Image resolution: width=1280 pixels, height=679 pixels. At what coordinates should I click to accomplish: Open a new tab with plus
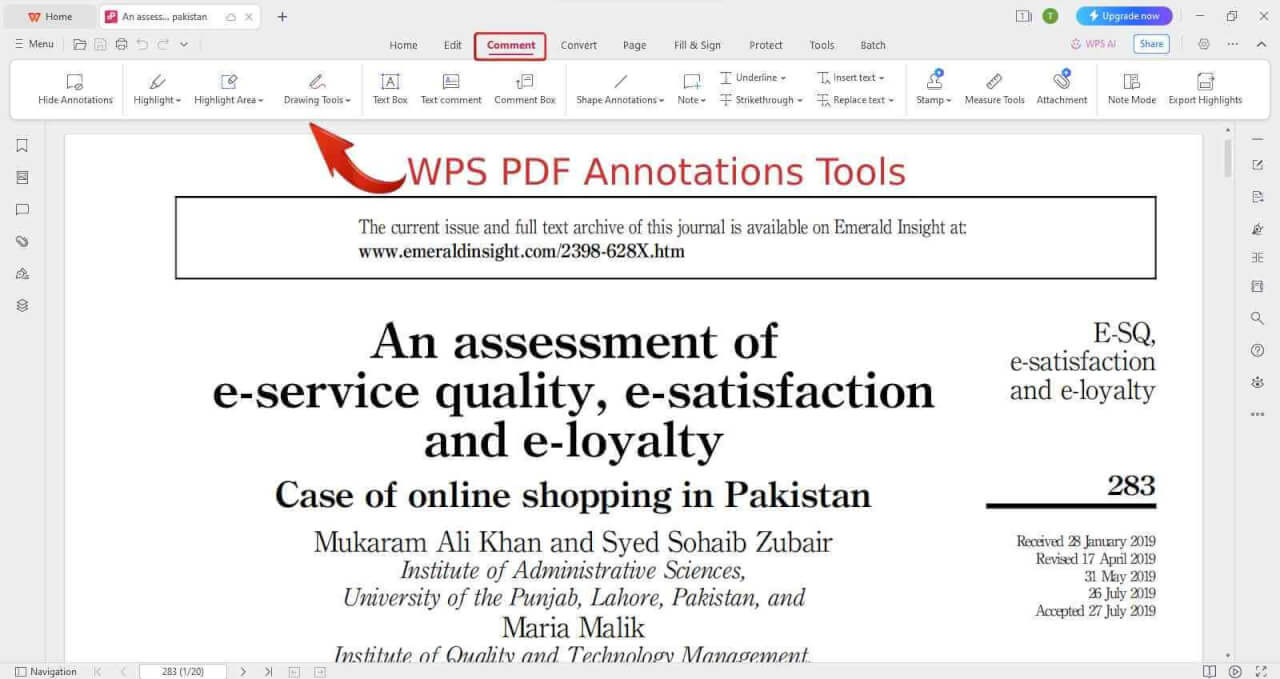pyautogui.click(x=282, y=16)
